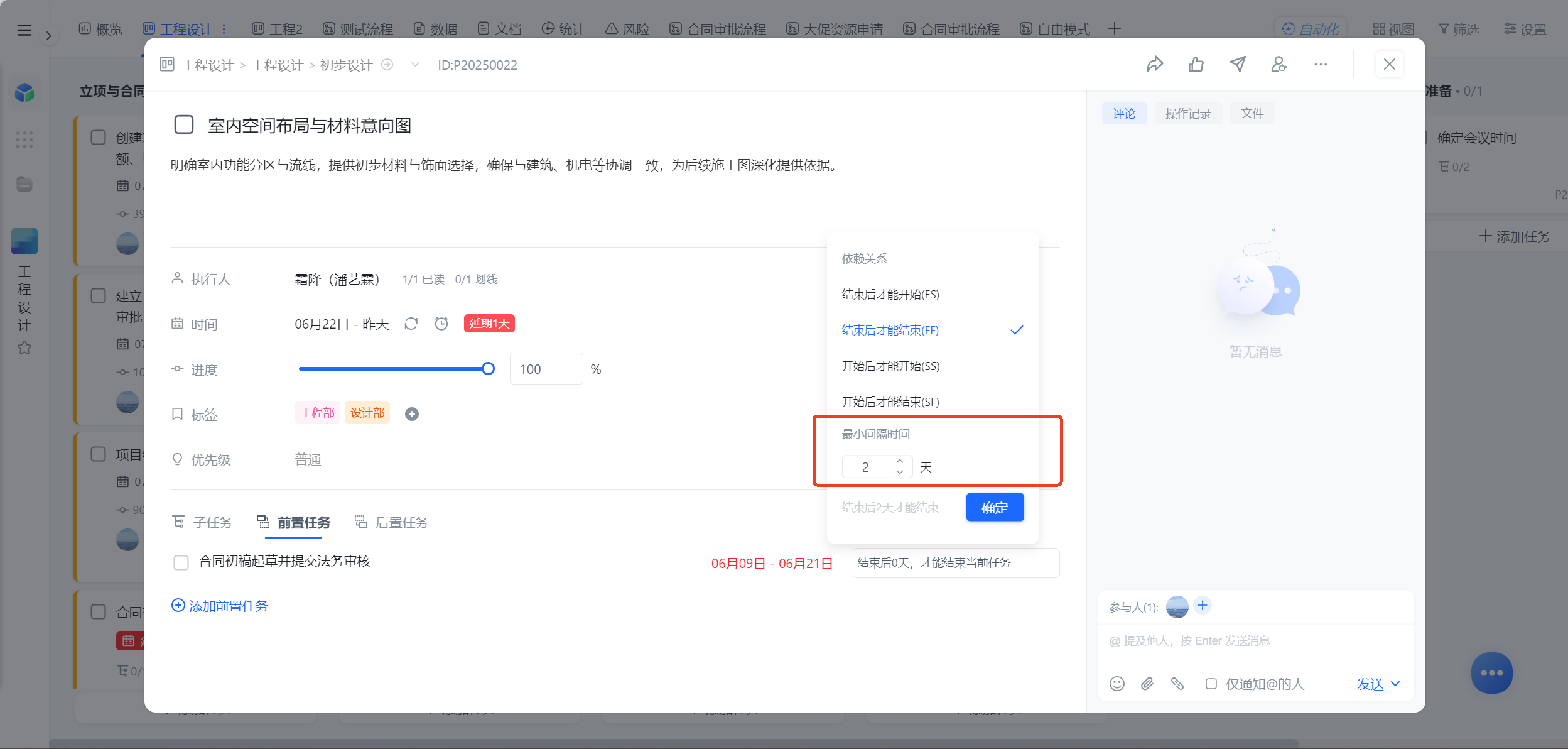Increase the minimum interval days

(900, 461)
